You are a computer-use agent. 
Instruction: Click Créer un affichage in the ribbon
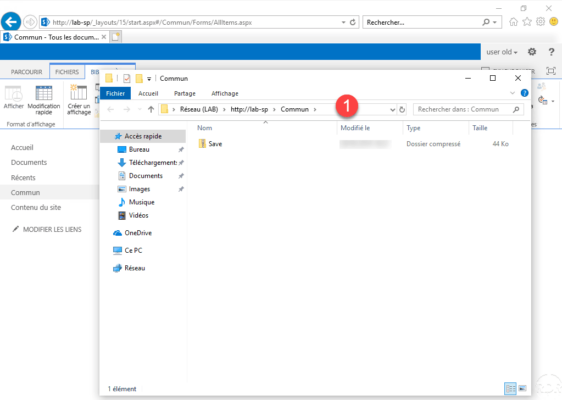point(79,100)
